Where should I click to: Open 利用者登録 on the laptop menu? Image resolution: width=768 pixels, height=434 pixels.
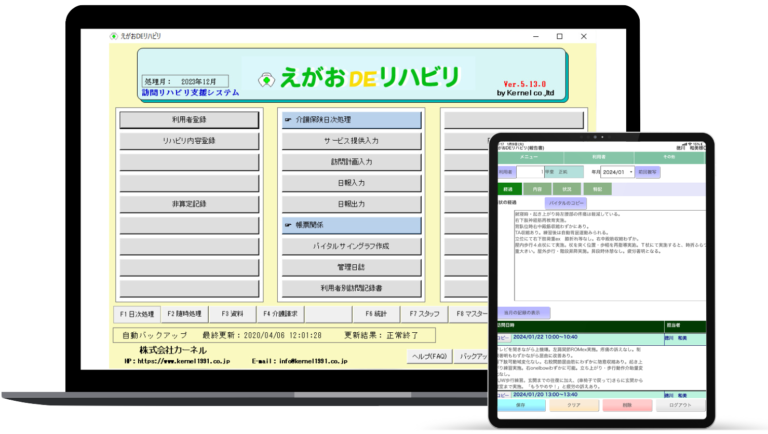click(189, 120)
